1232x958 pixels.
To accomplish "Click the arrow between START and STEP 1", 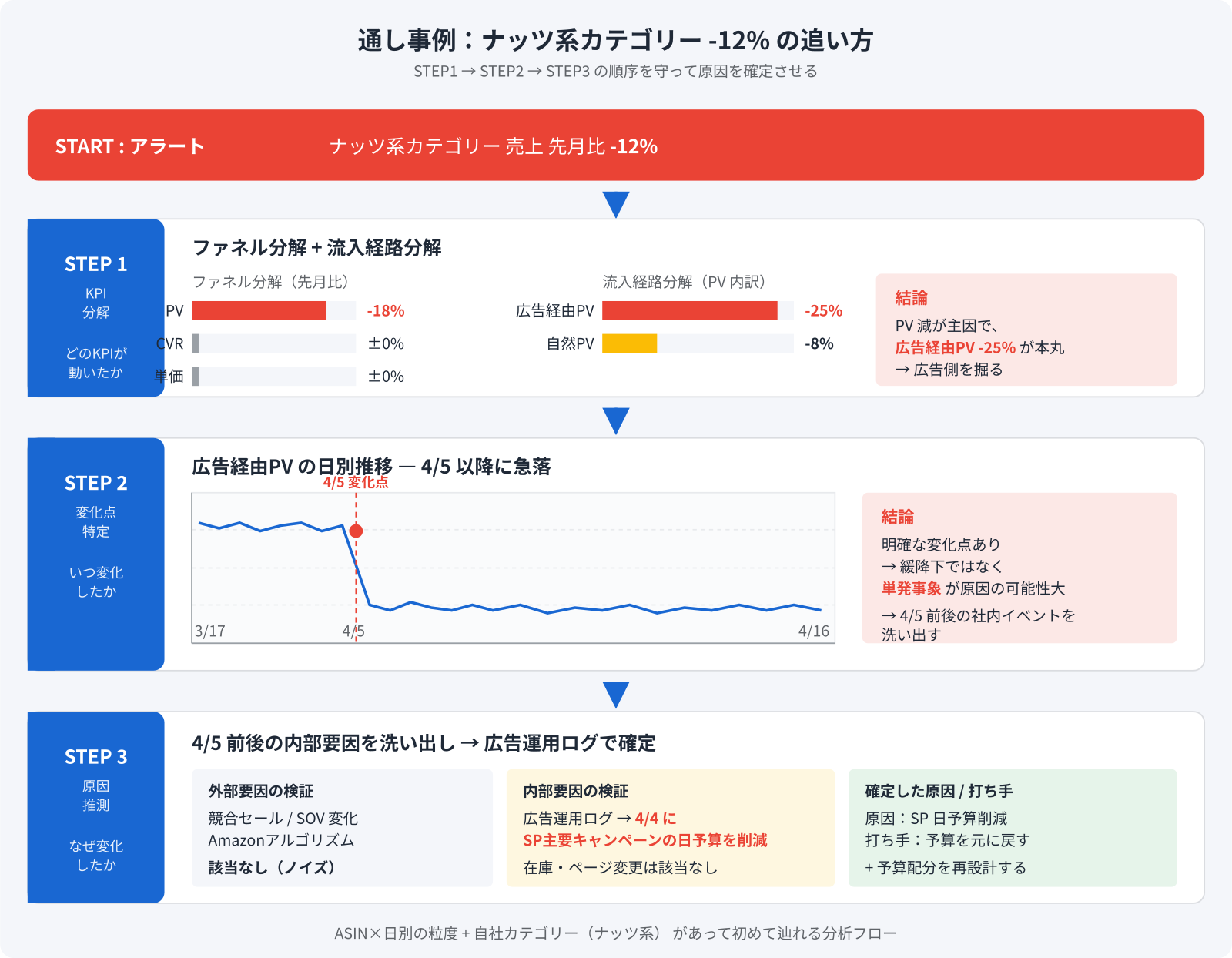I will 614,203.
